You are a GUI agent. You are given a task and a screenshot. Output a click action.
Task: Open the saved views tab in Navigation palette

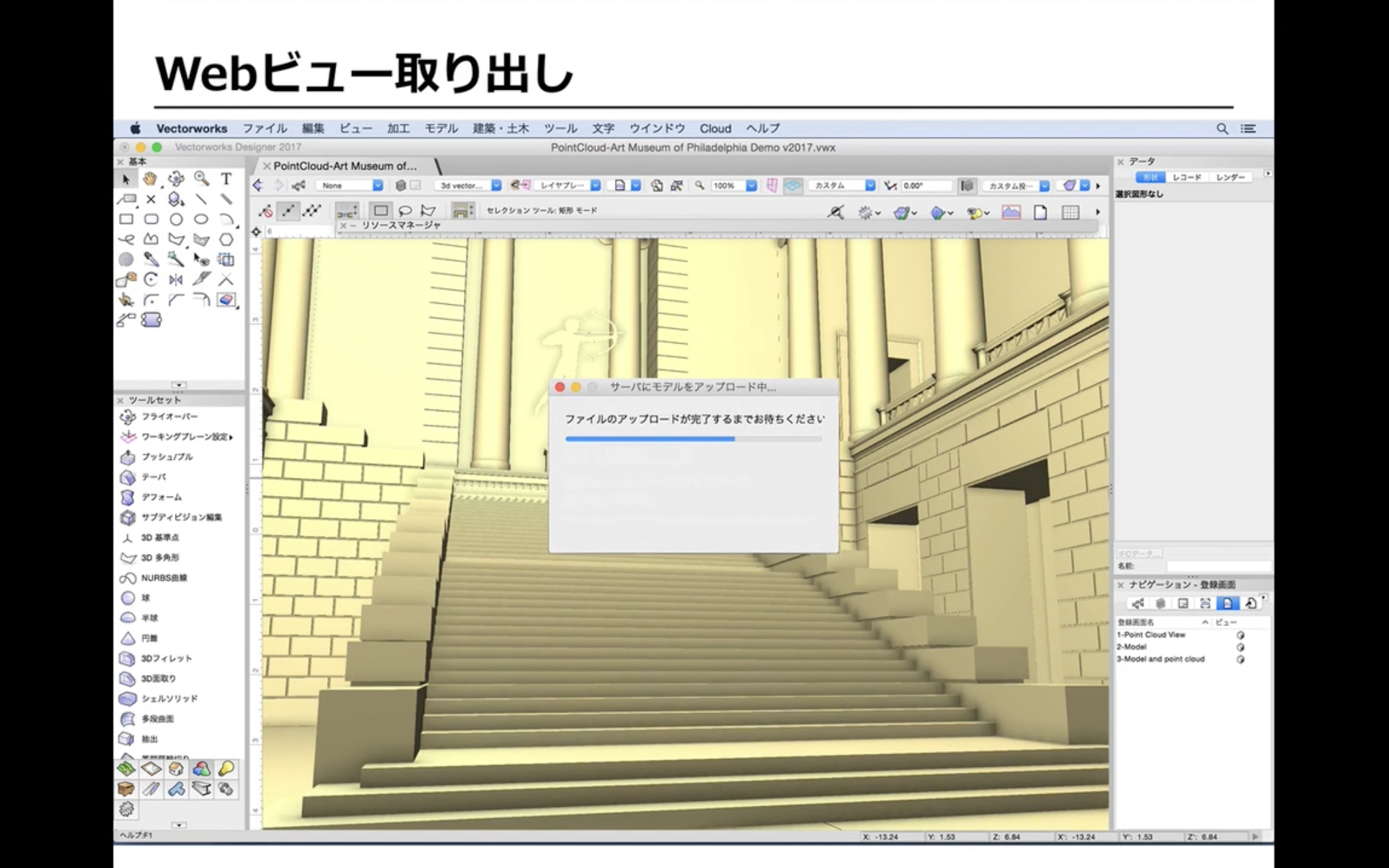click(x=1227, y=603)
